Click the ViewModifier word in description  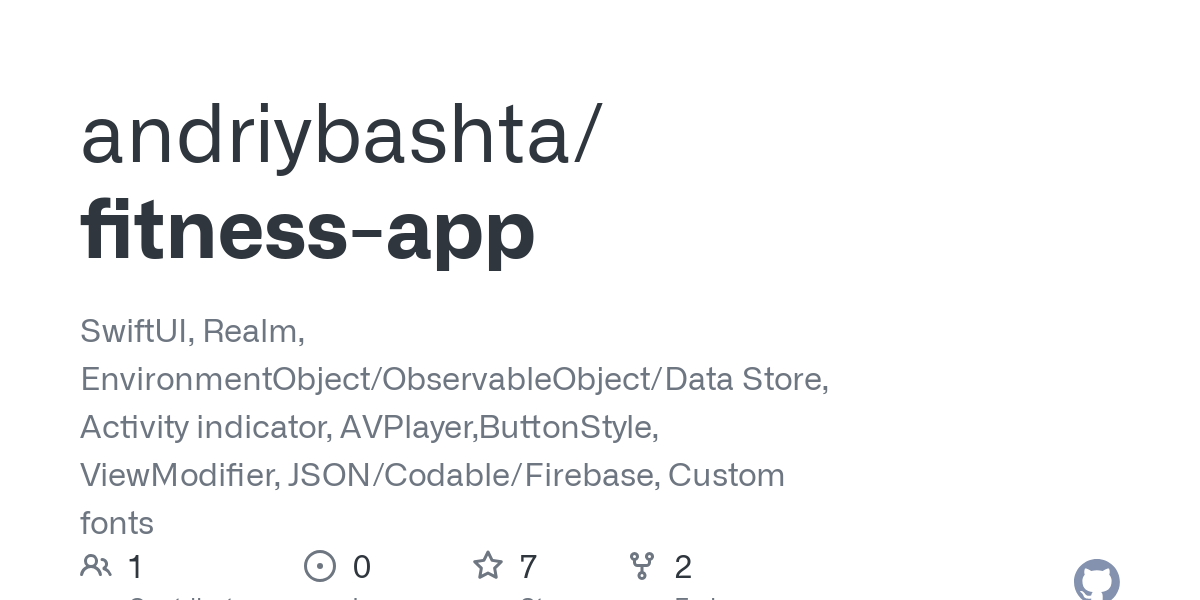179,475
